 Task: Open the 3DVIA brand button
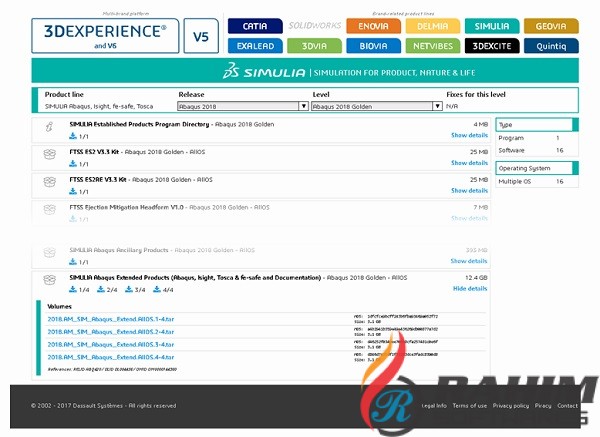pyautogui.click(x=315, y=46)
